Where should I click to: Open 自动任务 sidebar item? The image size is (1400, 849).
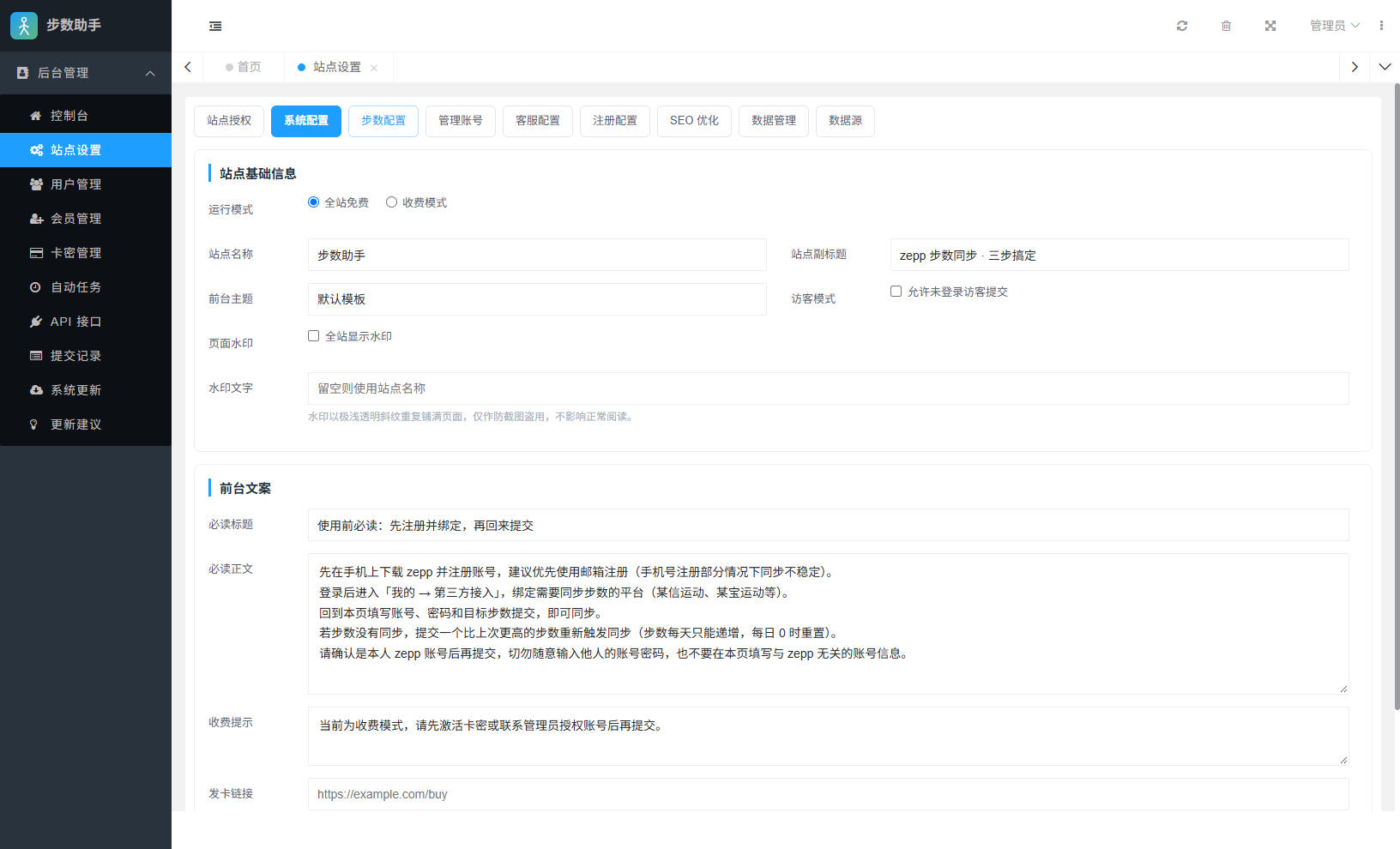[x=86, y=287]
